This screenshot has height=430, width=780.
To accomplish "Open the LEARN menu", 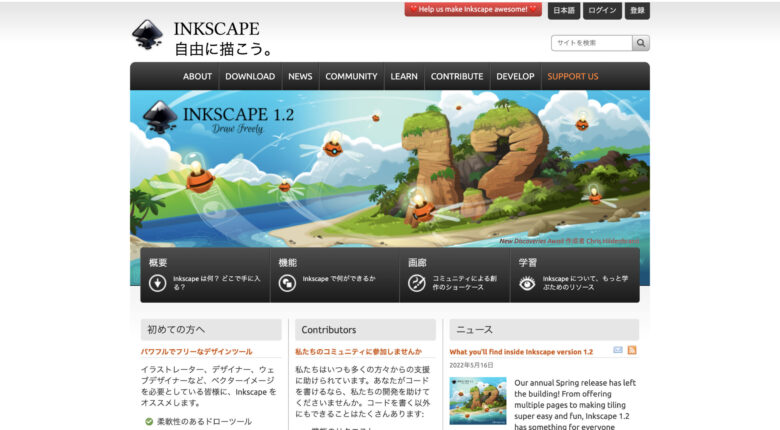I will coord(404,77).
